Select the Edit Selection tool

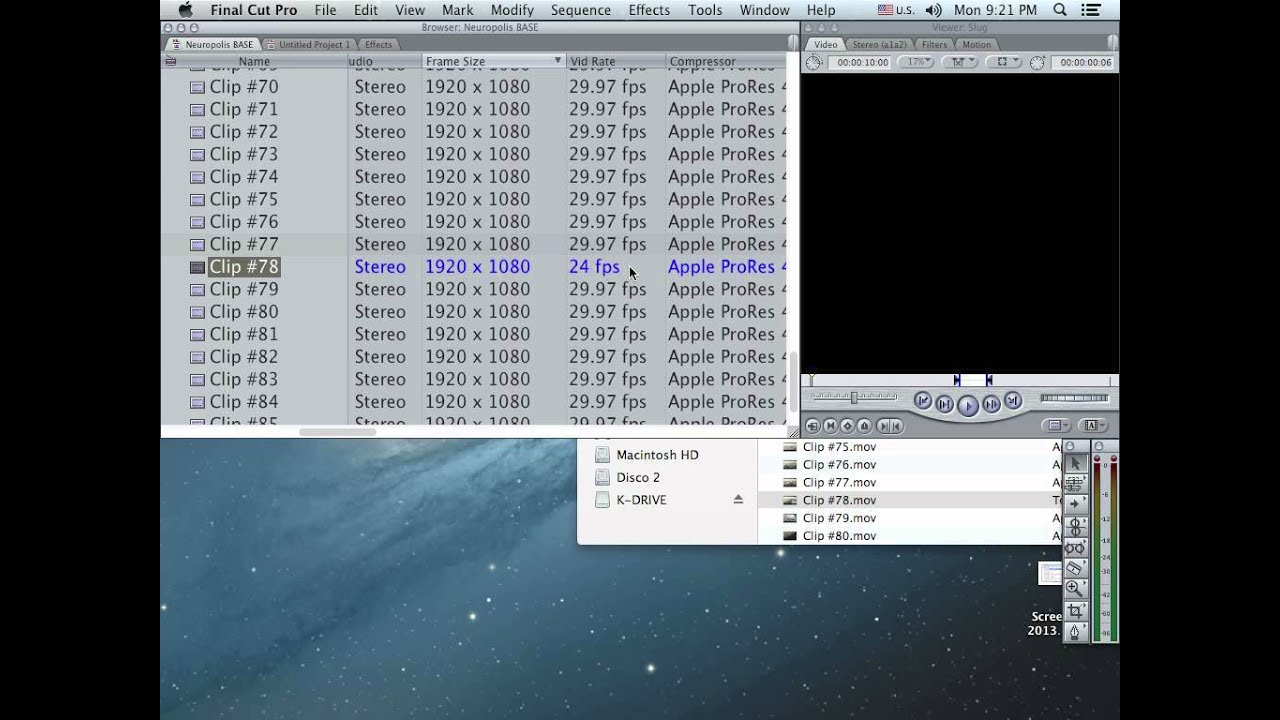(1075, 484)
